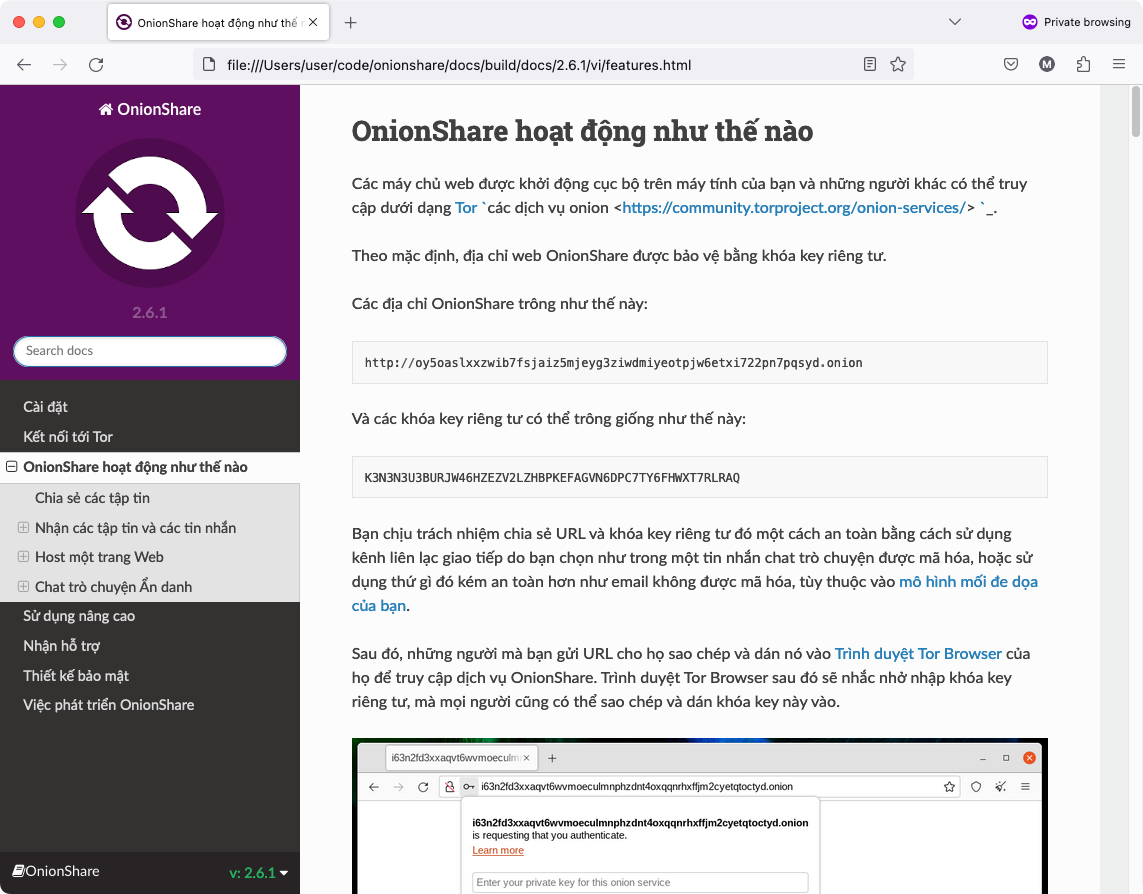Click the back navigation arrow in Firefox
The height and width of the screenshot is (894, 1143).
24,63
